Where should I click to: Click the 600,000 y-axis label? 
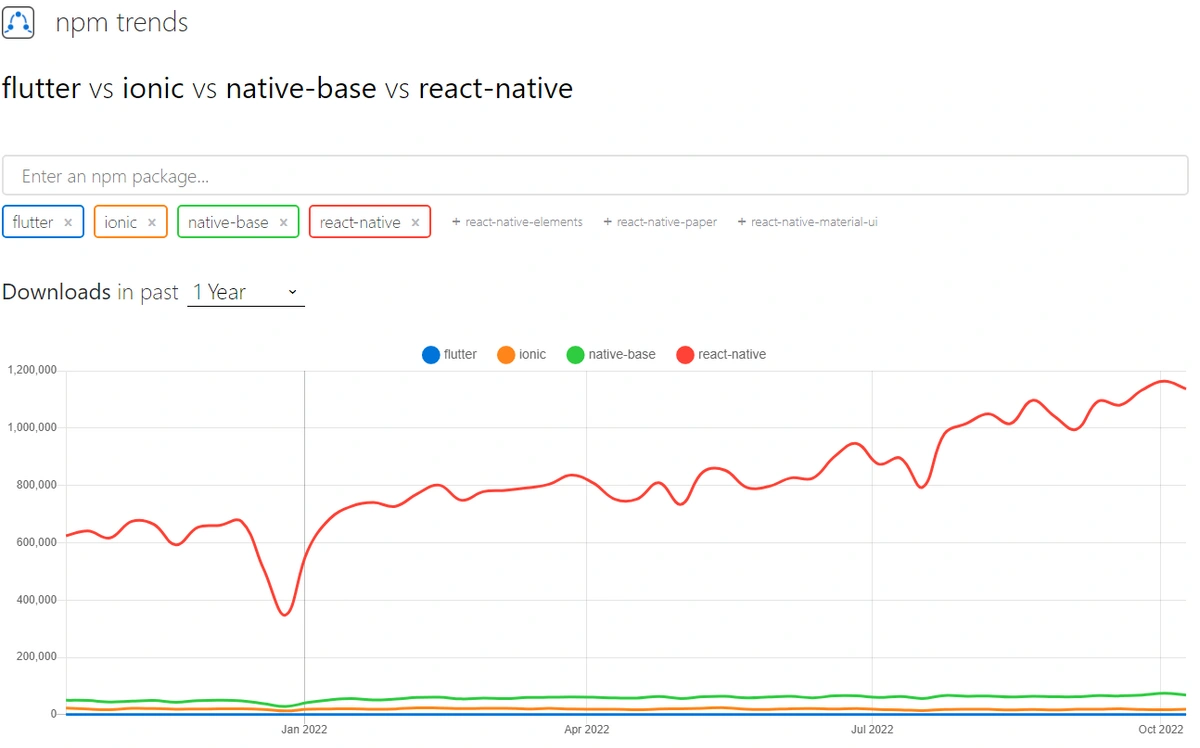(36, 542)
